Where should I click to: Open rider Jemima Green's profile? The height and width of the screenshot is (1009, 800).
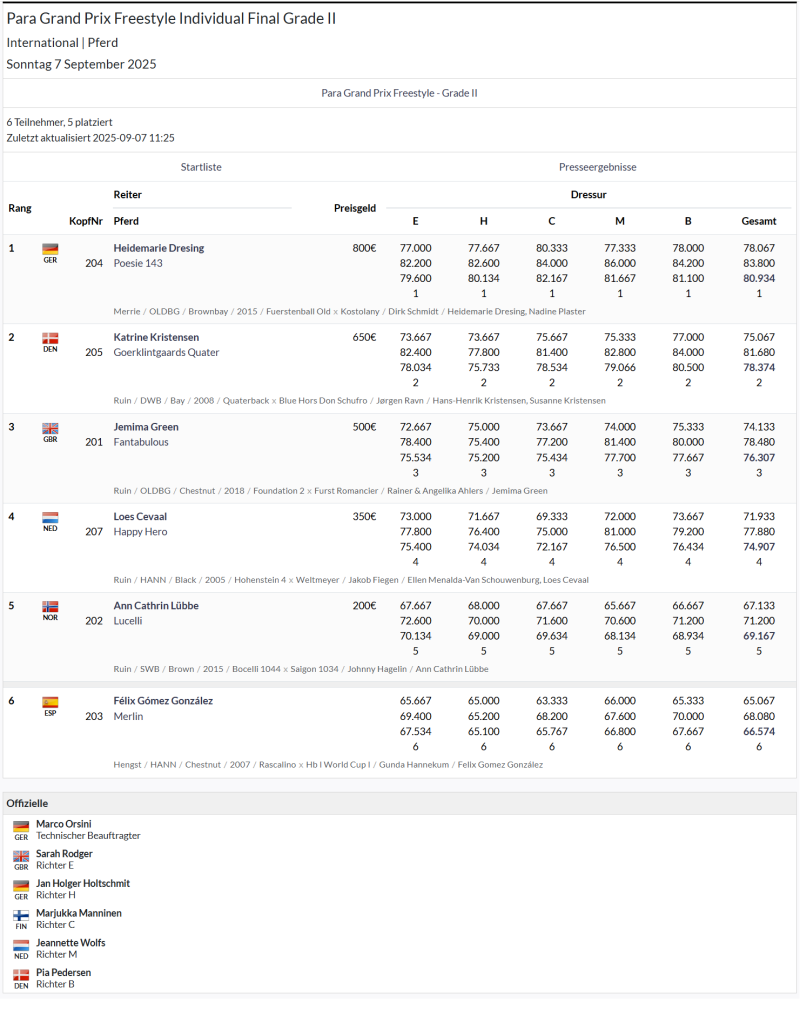[x=146, y=427]
